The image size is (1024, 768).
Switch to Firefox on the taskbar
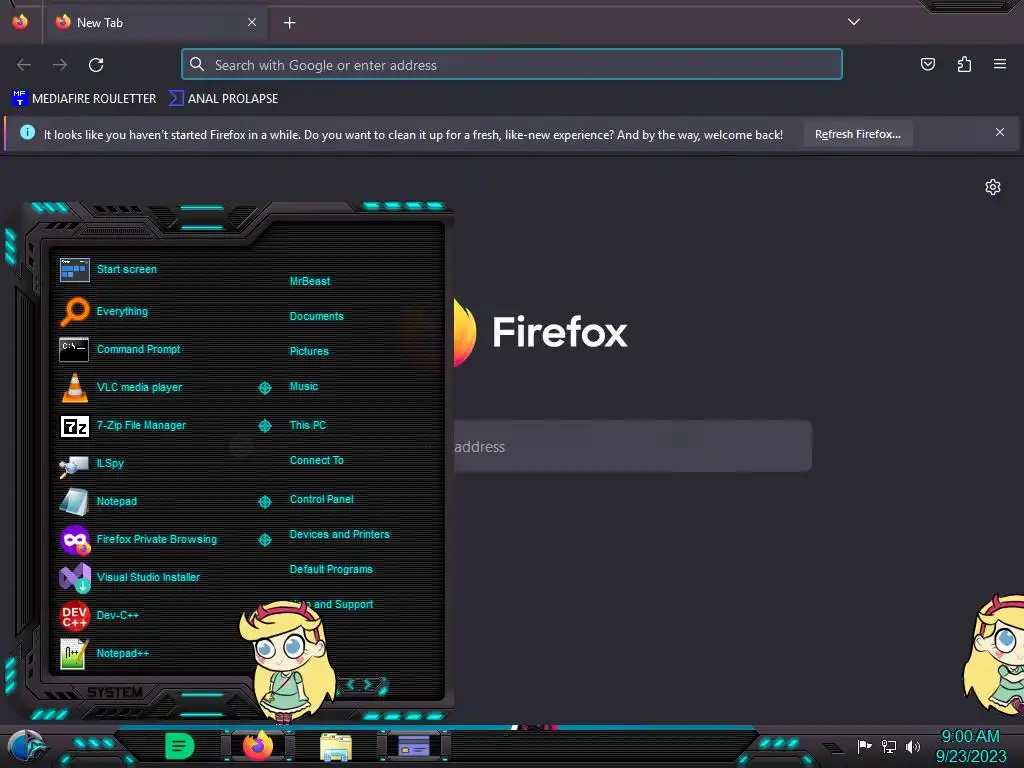pos(258,746)
